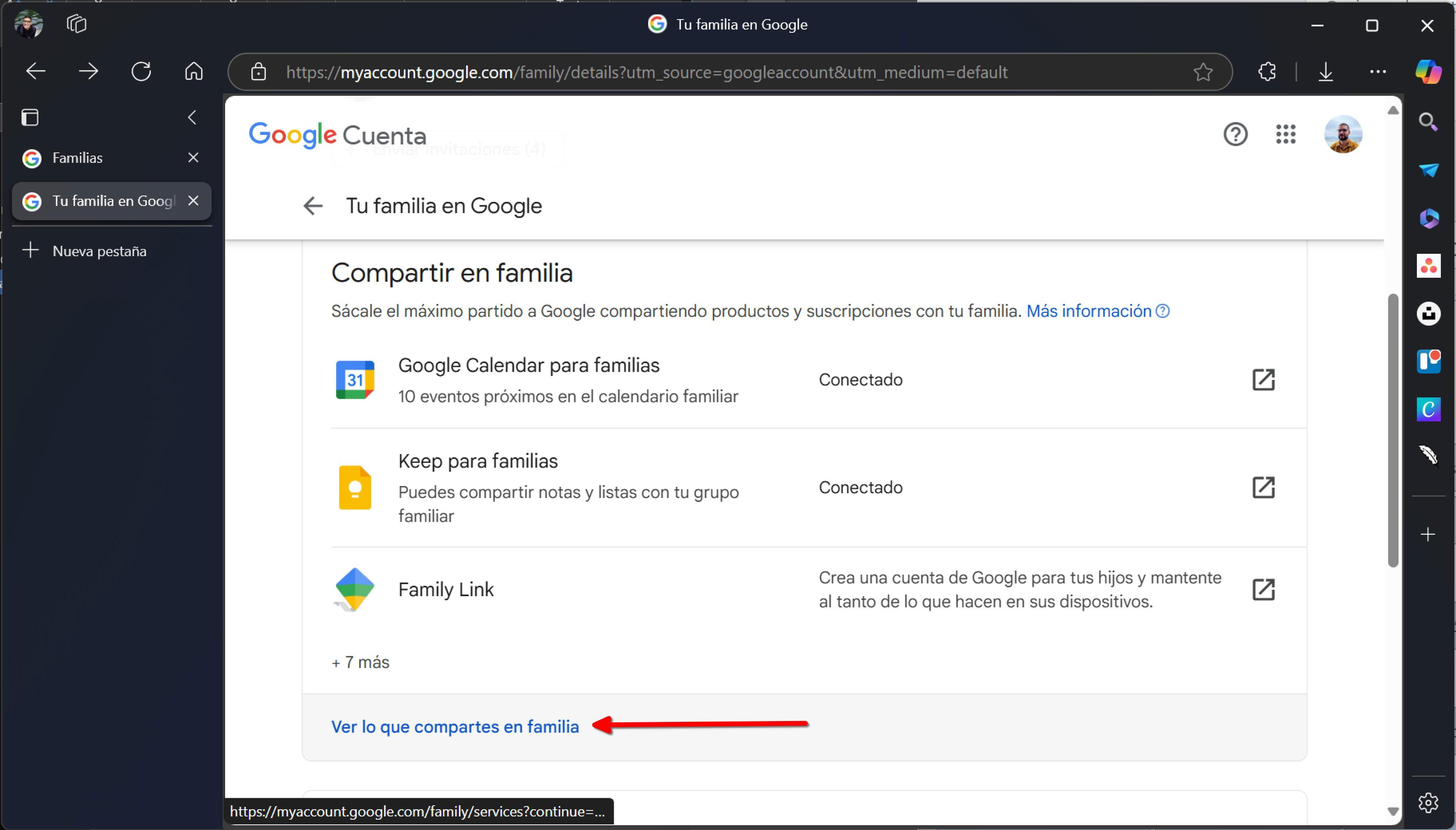
Task: Click the Family Link logo icon
Action: coord(354,589)
